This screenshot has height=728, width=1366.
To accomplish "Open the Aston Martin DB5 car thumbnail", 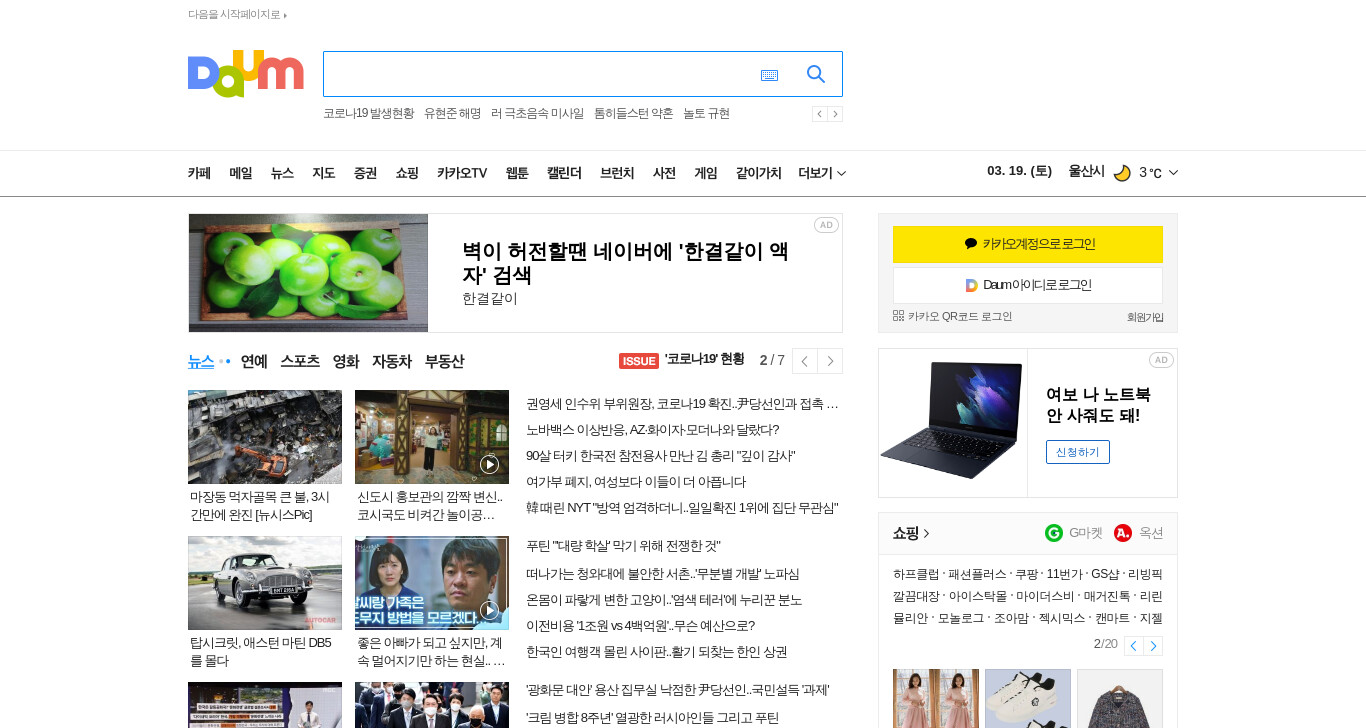I will (265, 583).
